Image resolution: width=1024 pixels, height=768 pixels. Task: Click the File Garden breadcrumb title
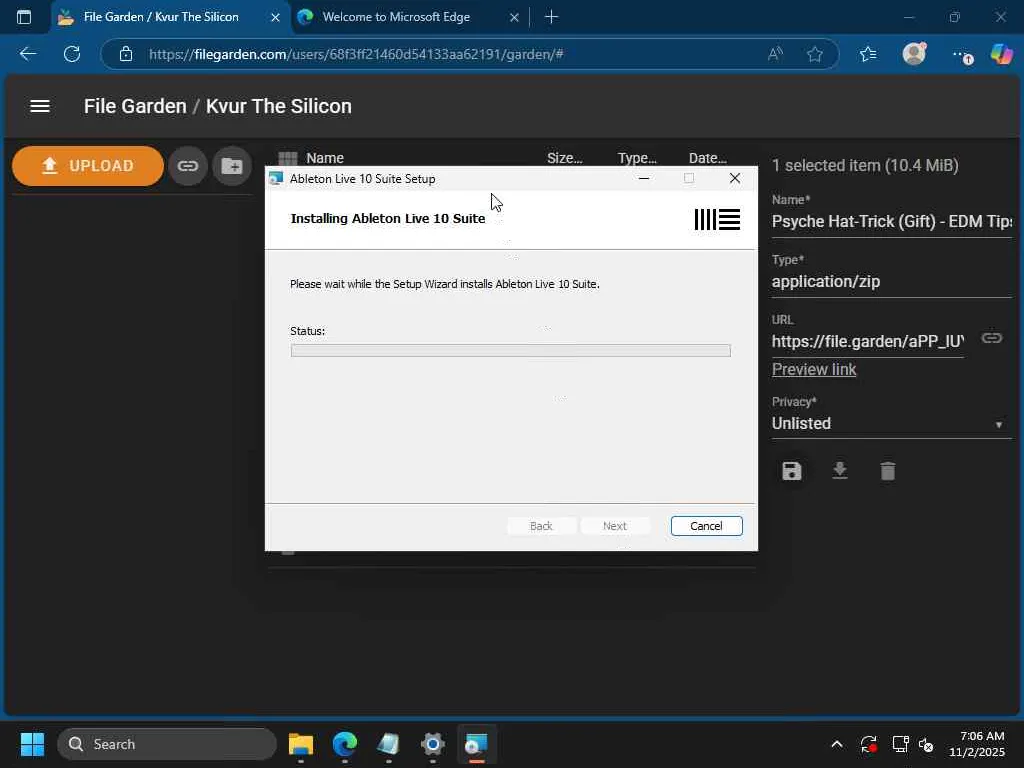point(135,106)
